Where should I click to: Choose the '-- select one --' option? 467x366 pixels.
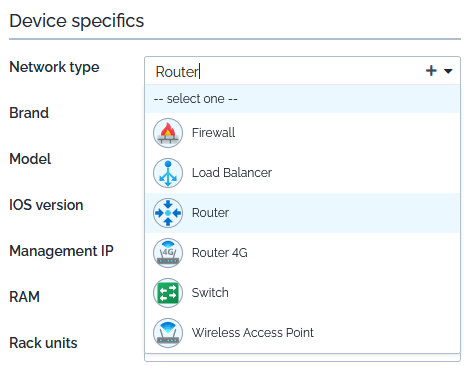(302, 99)
